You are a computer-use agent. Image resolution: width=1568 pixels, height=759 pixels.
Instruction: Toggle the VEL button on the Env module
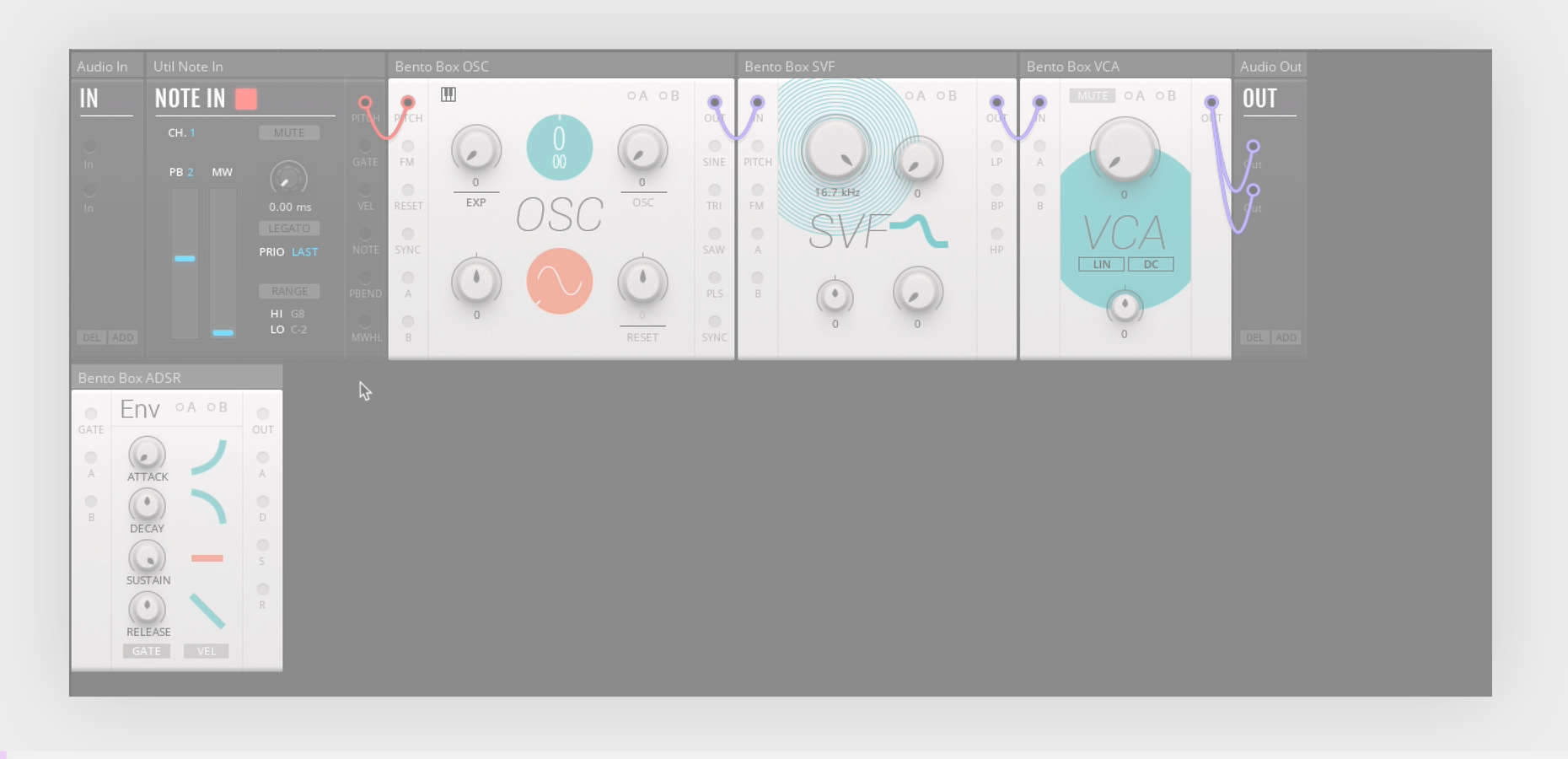point(207,651)
